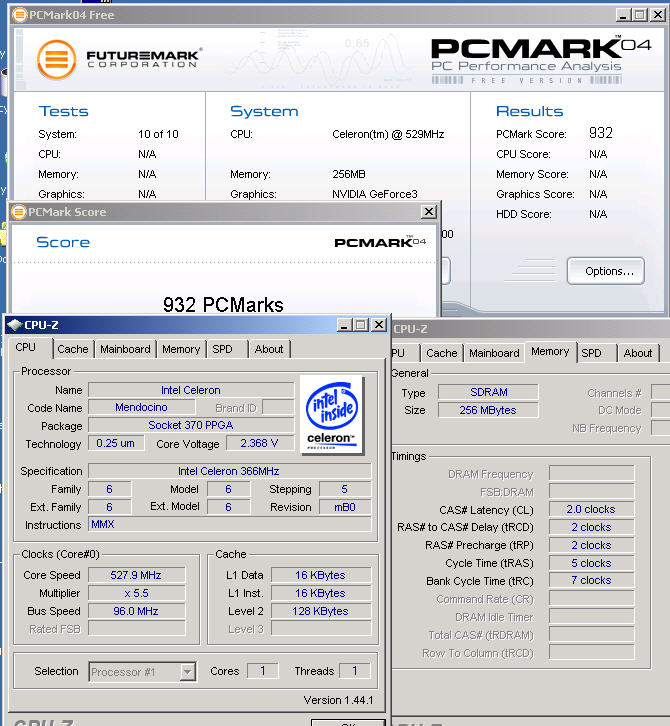Viewport: 670px width, 726px height.
Task: Click Cycle Time (tRAS) 5 clocks value
Action: pyautogui.click(x=591, y=563)
